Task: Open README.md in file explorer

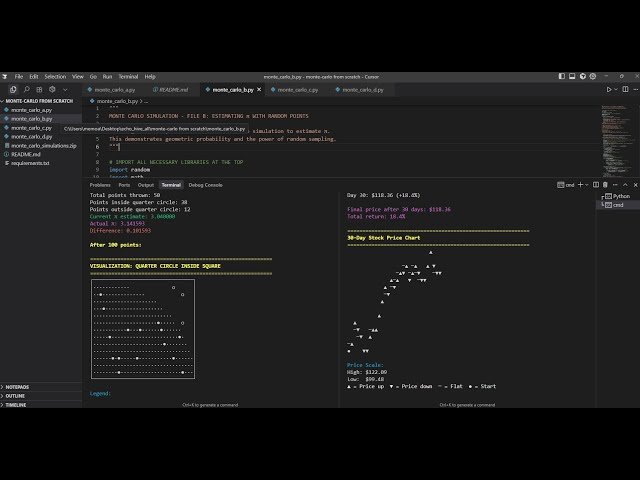Action: click(26, 154)
